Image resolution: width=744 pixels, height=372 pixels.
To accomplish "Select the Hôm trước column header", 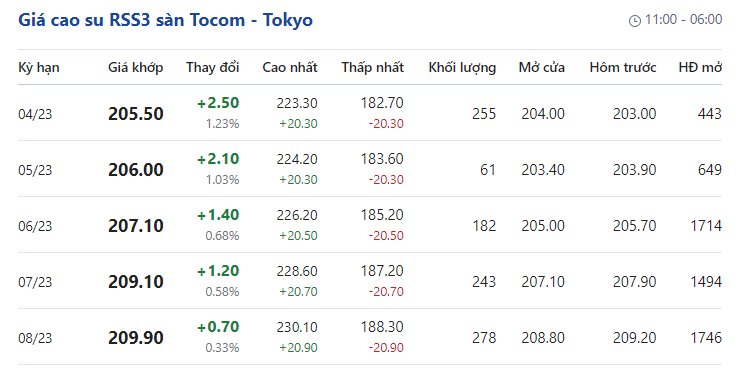I will click(623, 67).
